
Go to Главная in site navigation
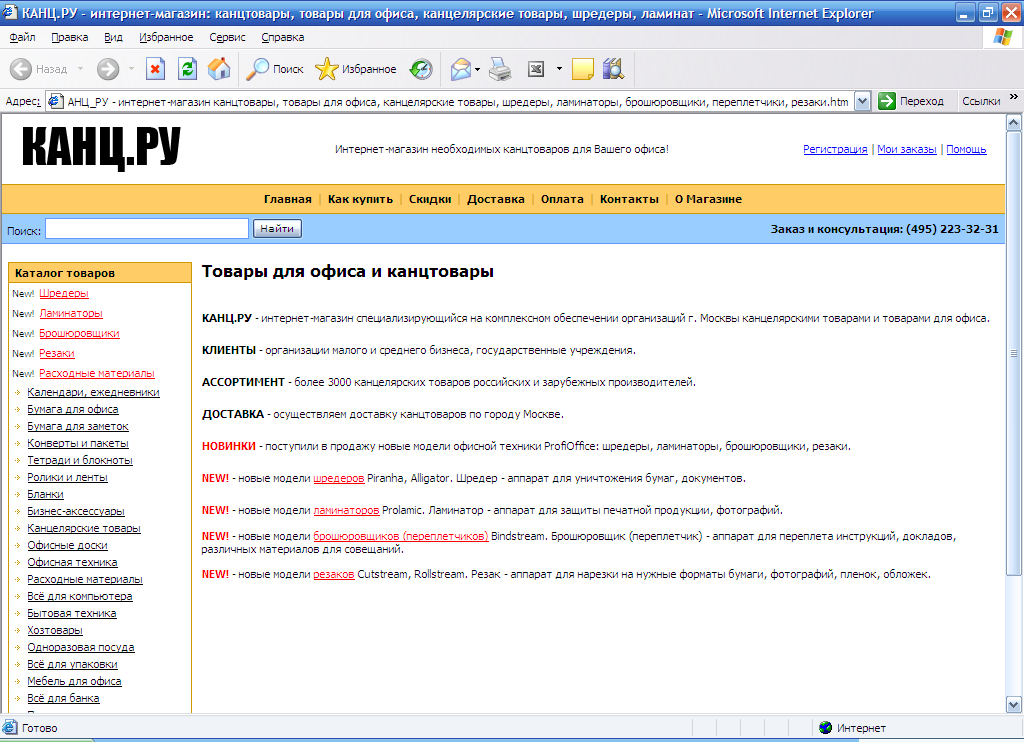pyautogui.click(x=287, y=199)
